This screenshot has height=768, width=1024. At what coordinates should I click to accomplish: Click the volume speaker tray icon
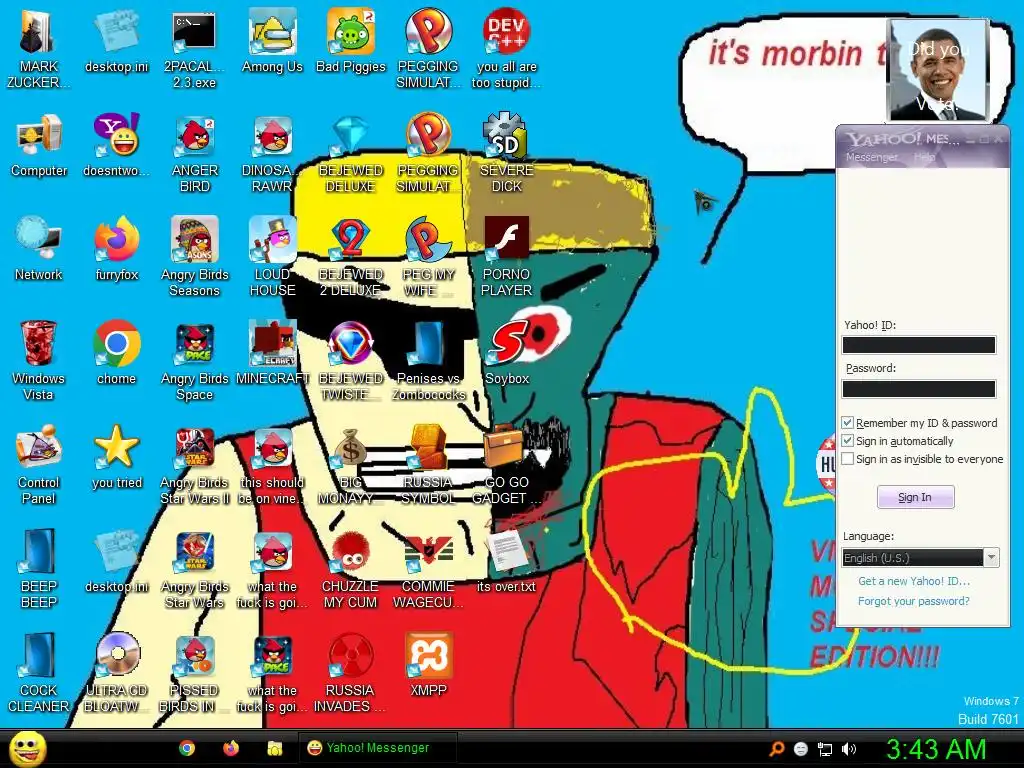pyautogui.click(x=849, y=749)
